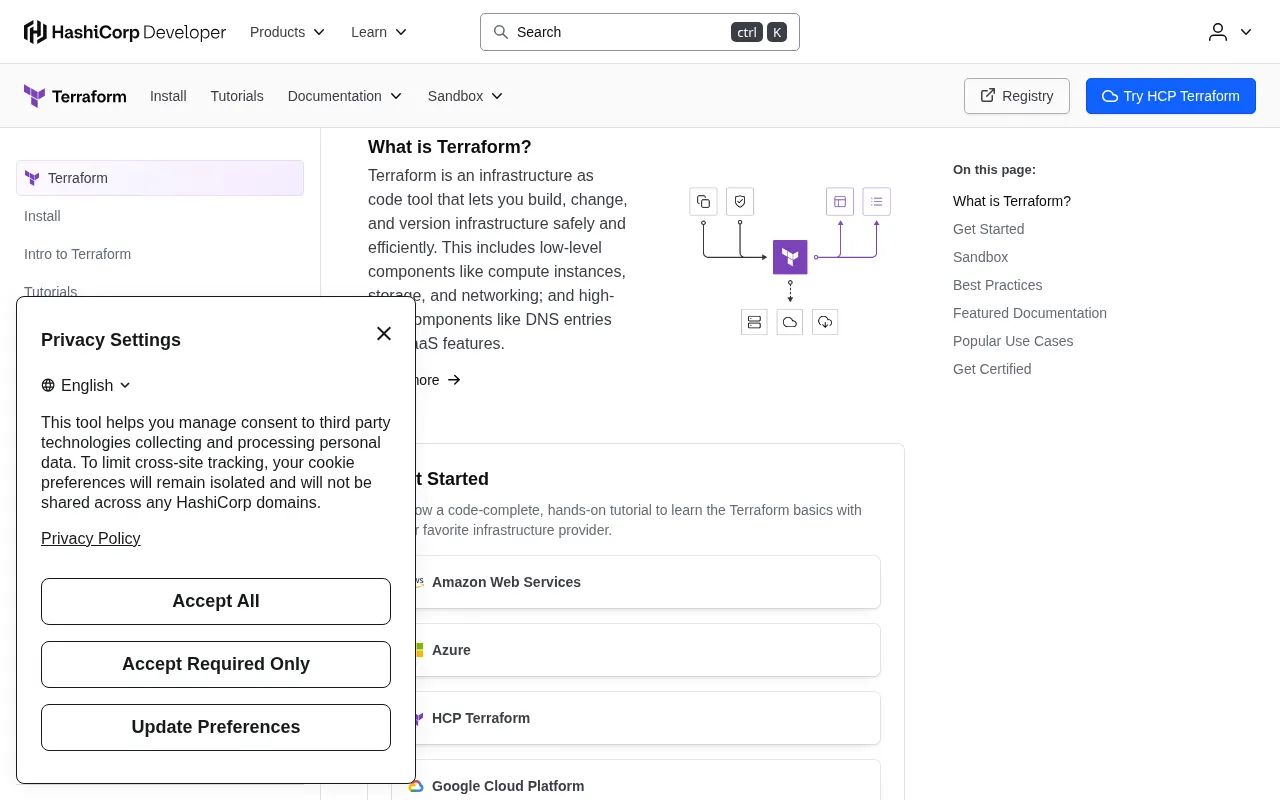Click the Update Preferences button
The height and width of the screenshot is (800, 1280).
[216, 727]
